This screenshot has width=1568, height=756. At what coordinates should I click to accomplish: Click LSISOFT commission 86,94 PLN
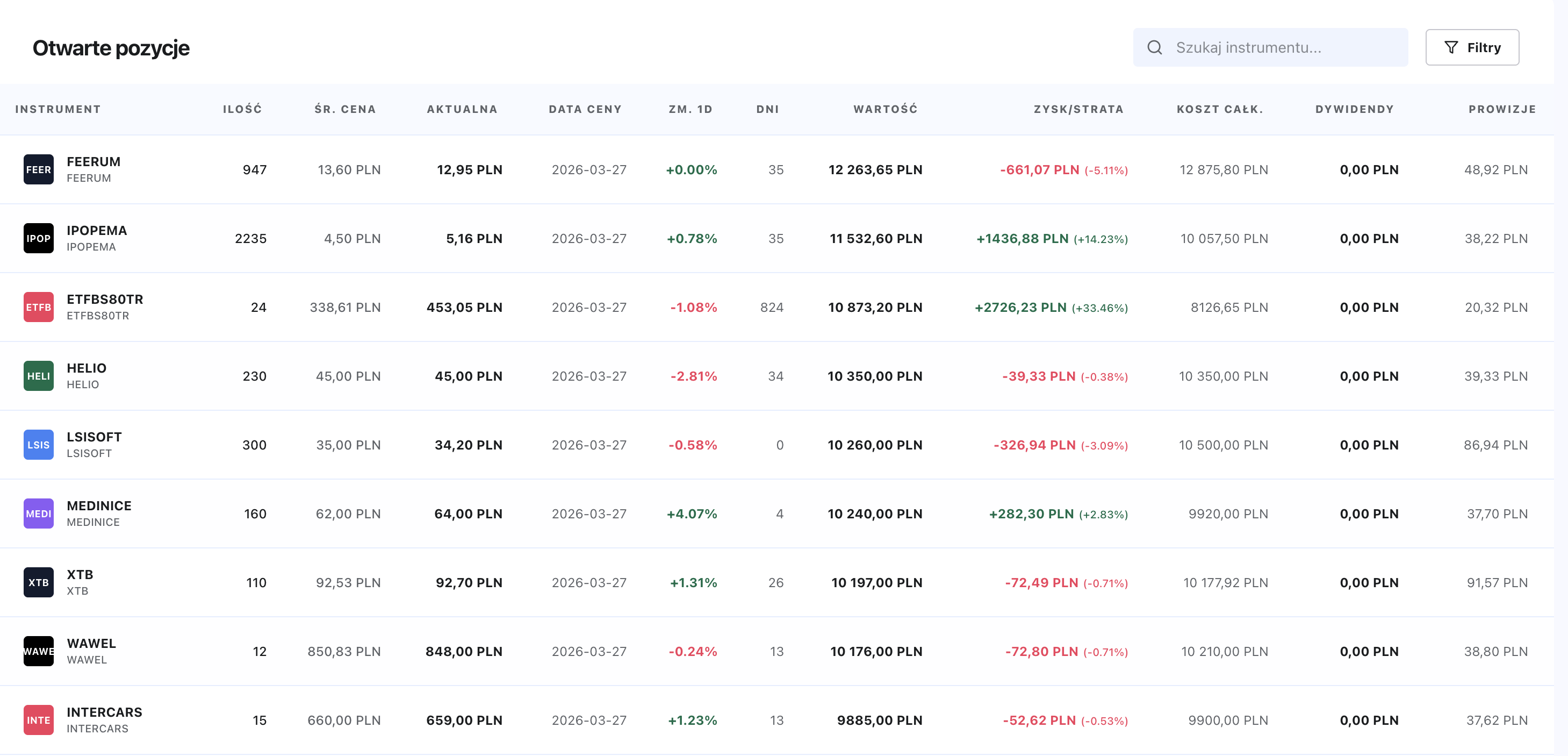tap(1495, 445)
